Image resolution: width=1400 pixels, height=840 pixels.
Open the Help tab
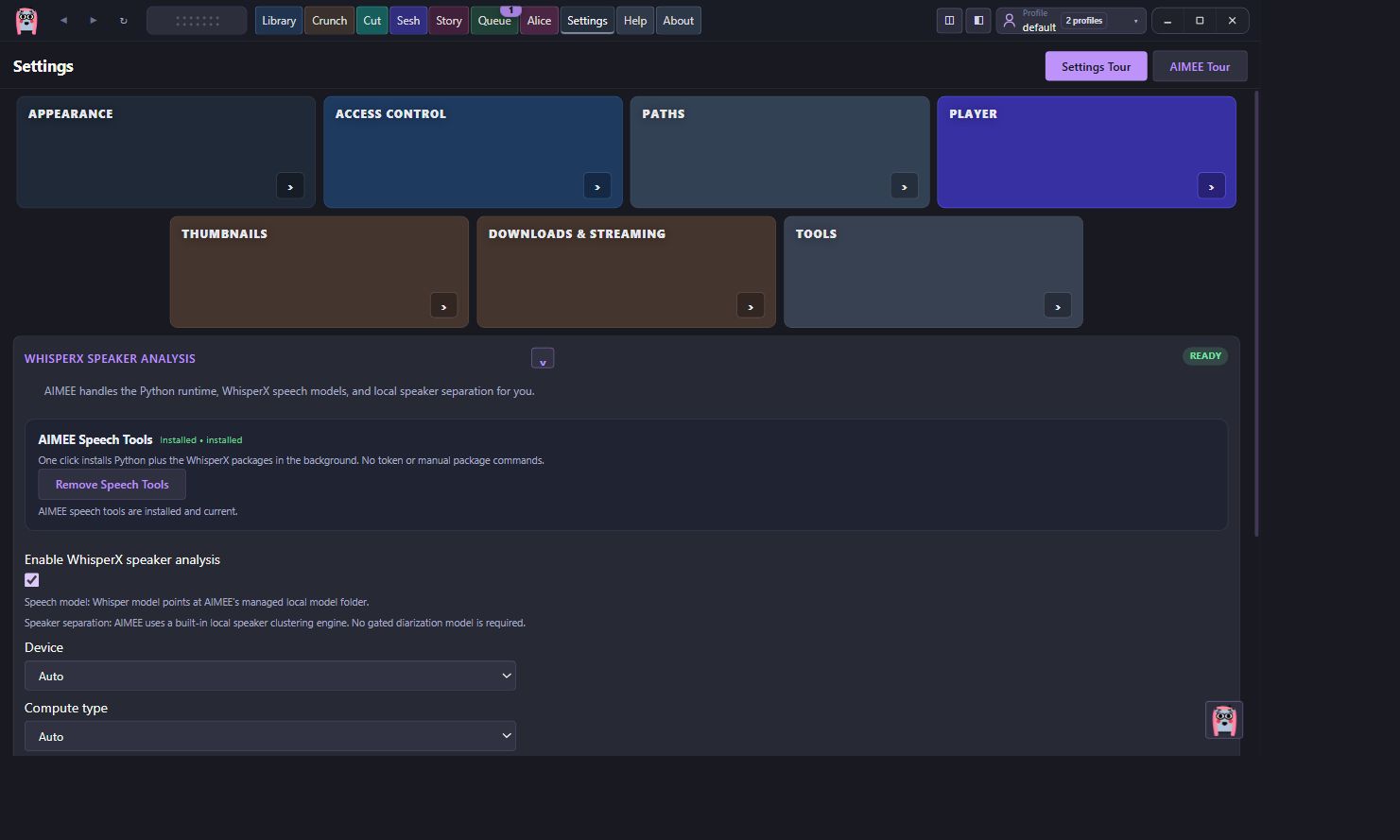pos(635,21)
